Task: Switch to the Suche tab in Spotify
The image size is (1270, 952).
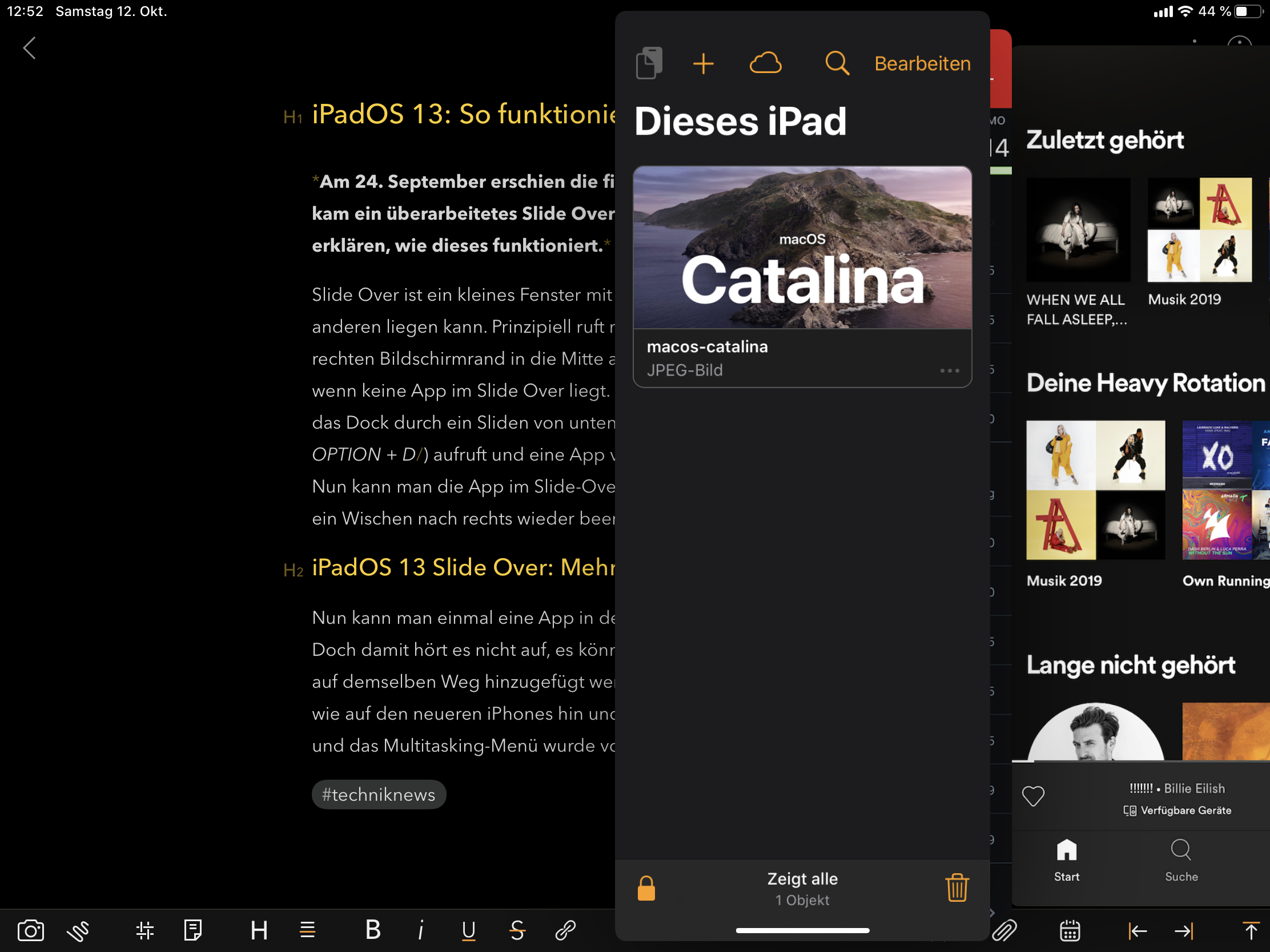Action: coord(1181,861)
